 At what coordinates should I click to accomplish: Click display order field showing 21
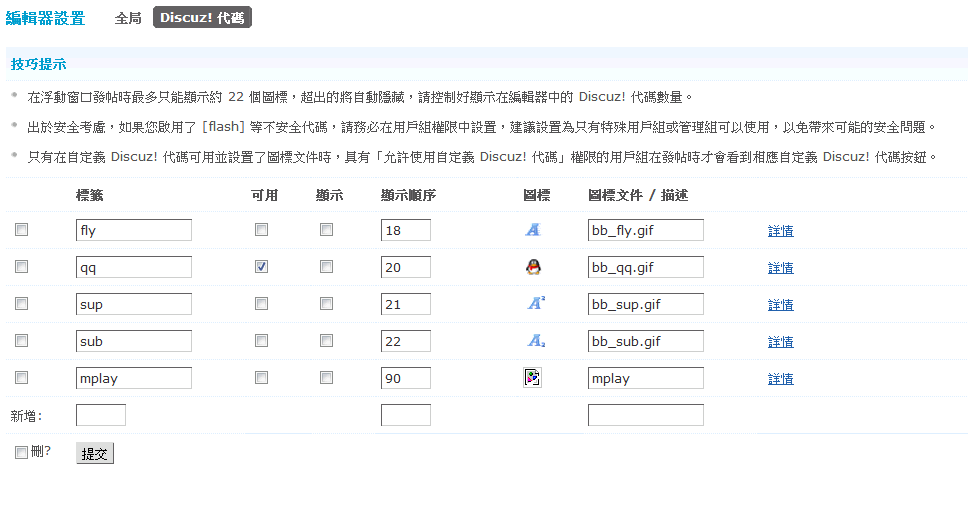click(406, 304)
